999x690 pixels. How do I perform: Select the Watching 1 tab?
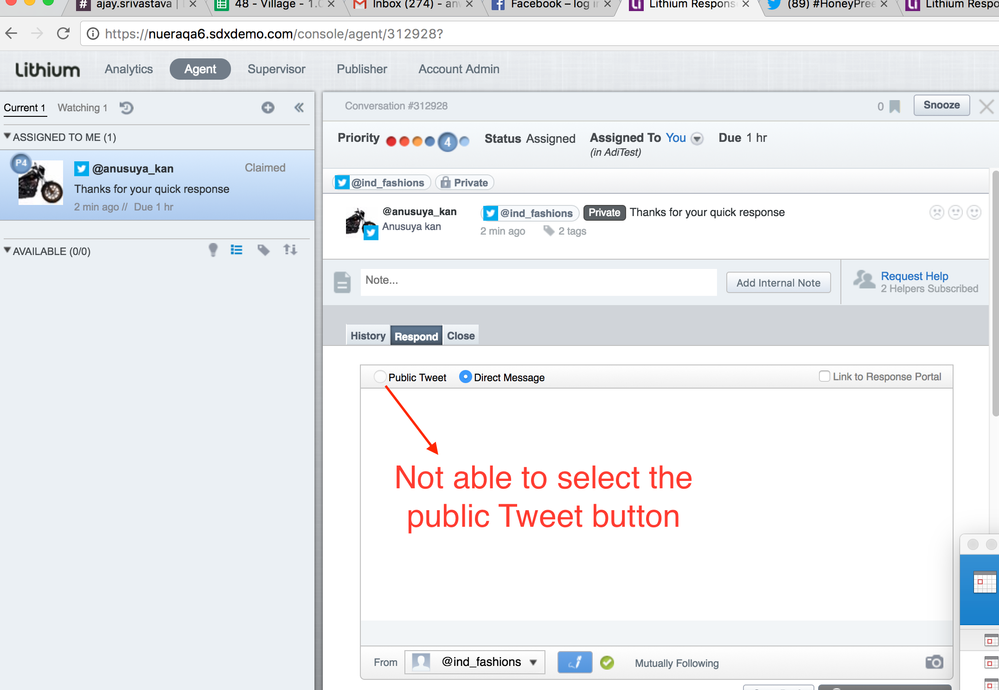pos(82,108)
